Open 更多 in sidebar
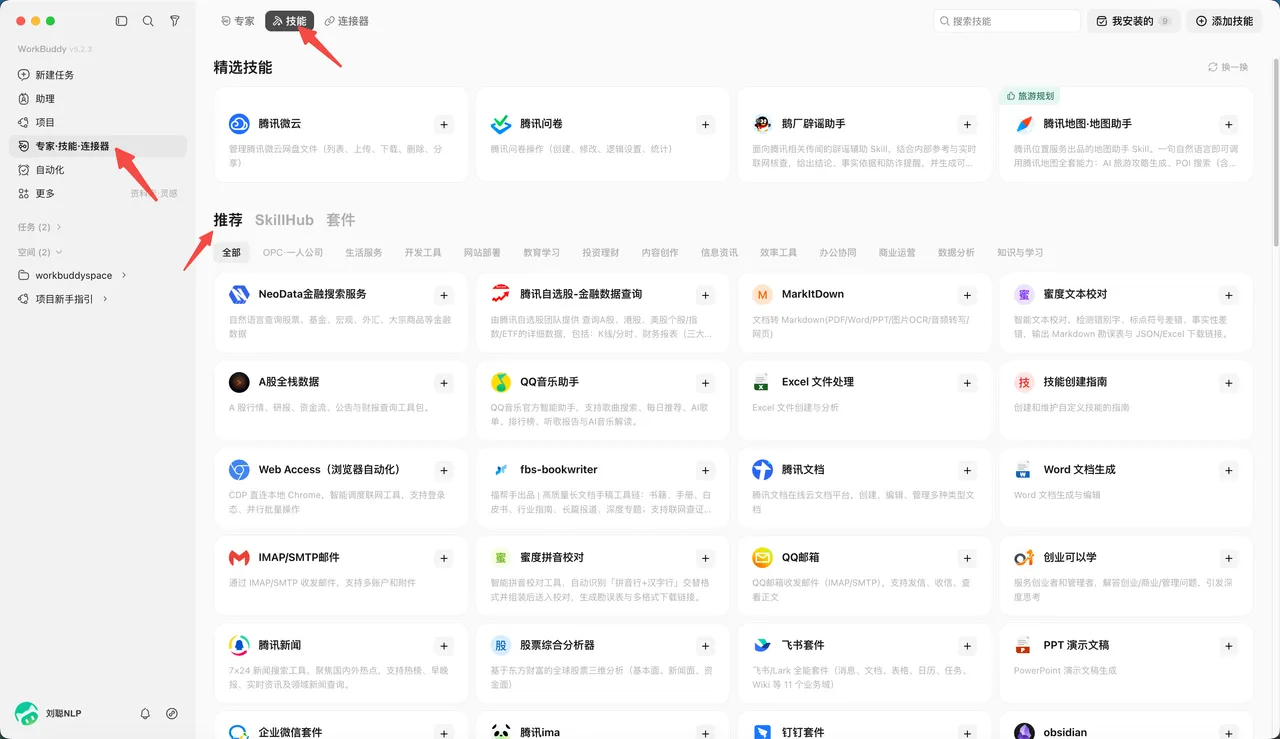1280x739 pixels. [x=97, y=194]
